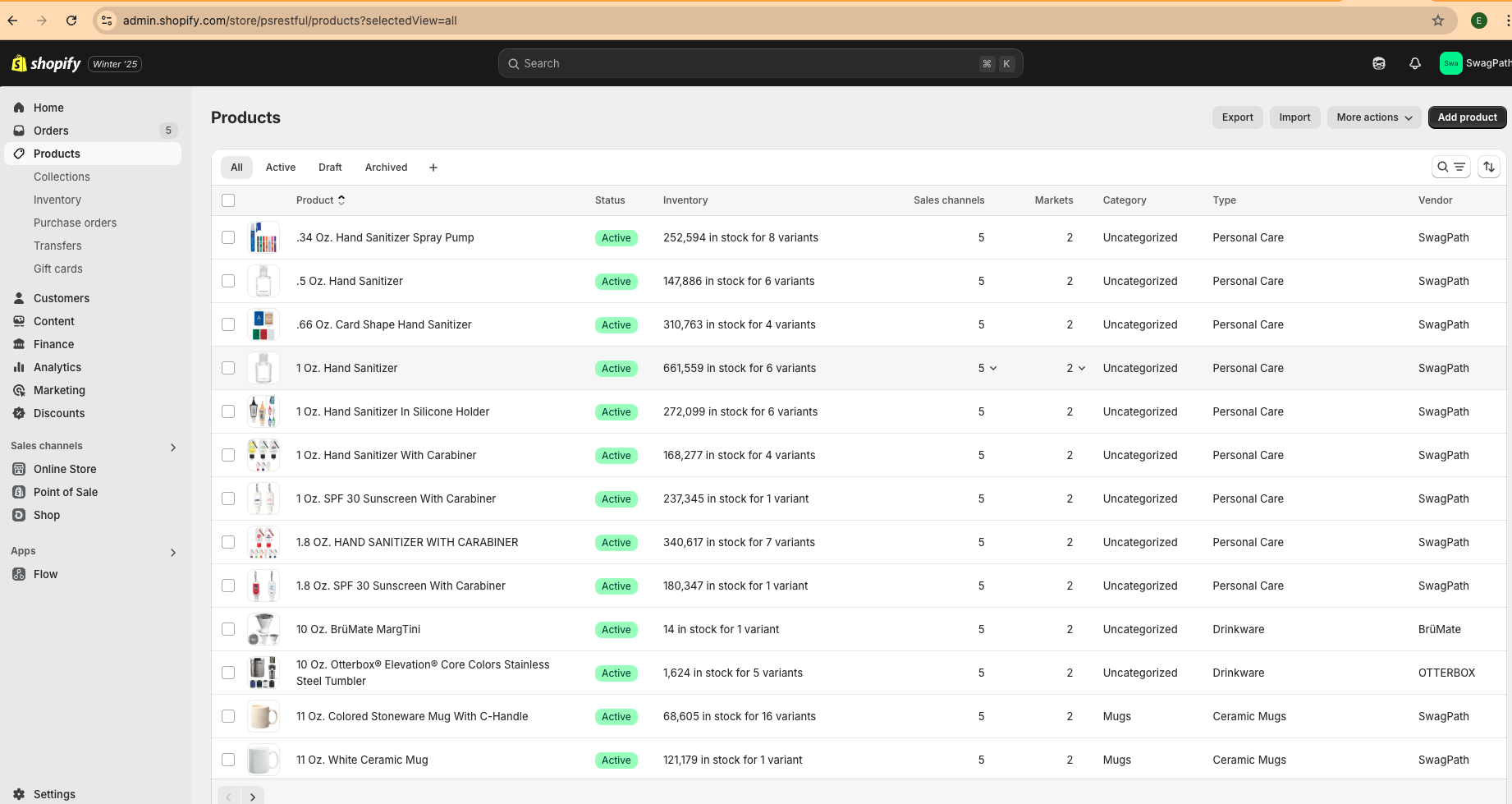Click the Marketing target icon

[x=19, y=390]
